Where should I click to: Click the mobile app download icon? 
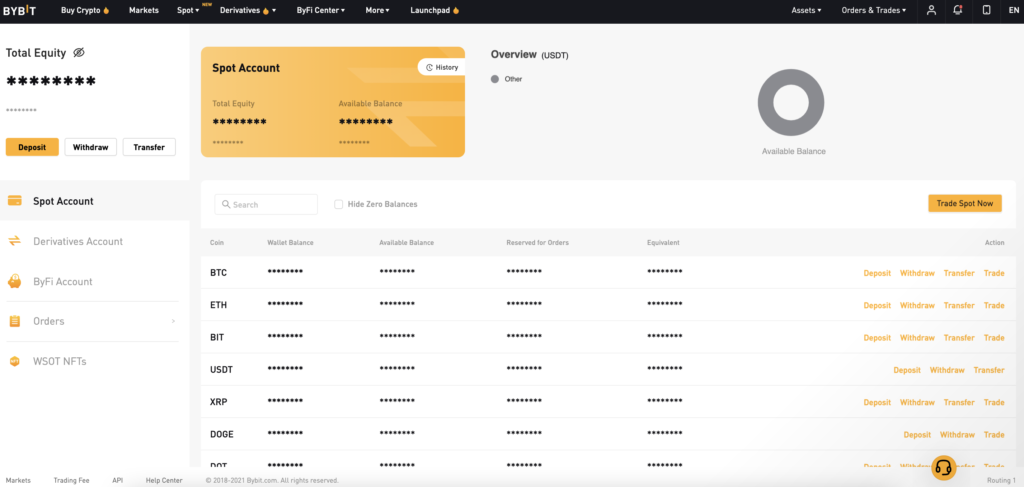click(987, 10)
